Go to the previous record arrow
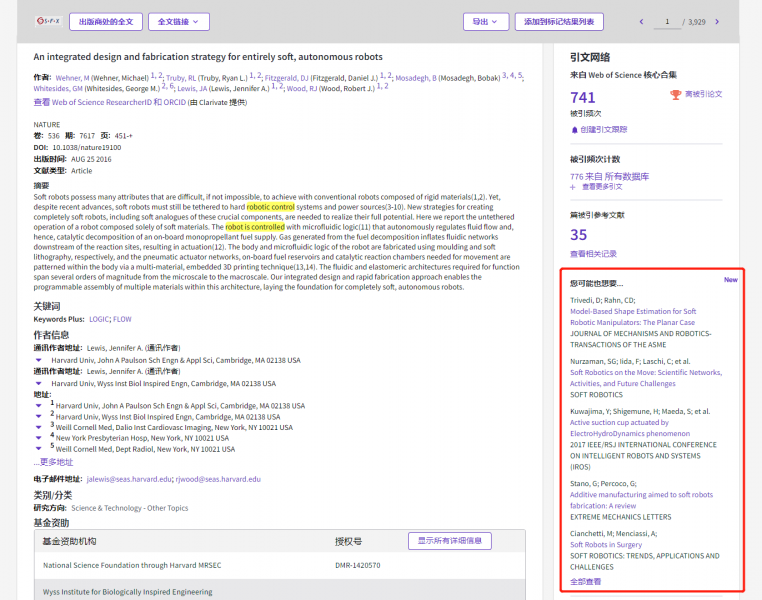 642,21
